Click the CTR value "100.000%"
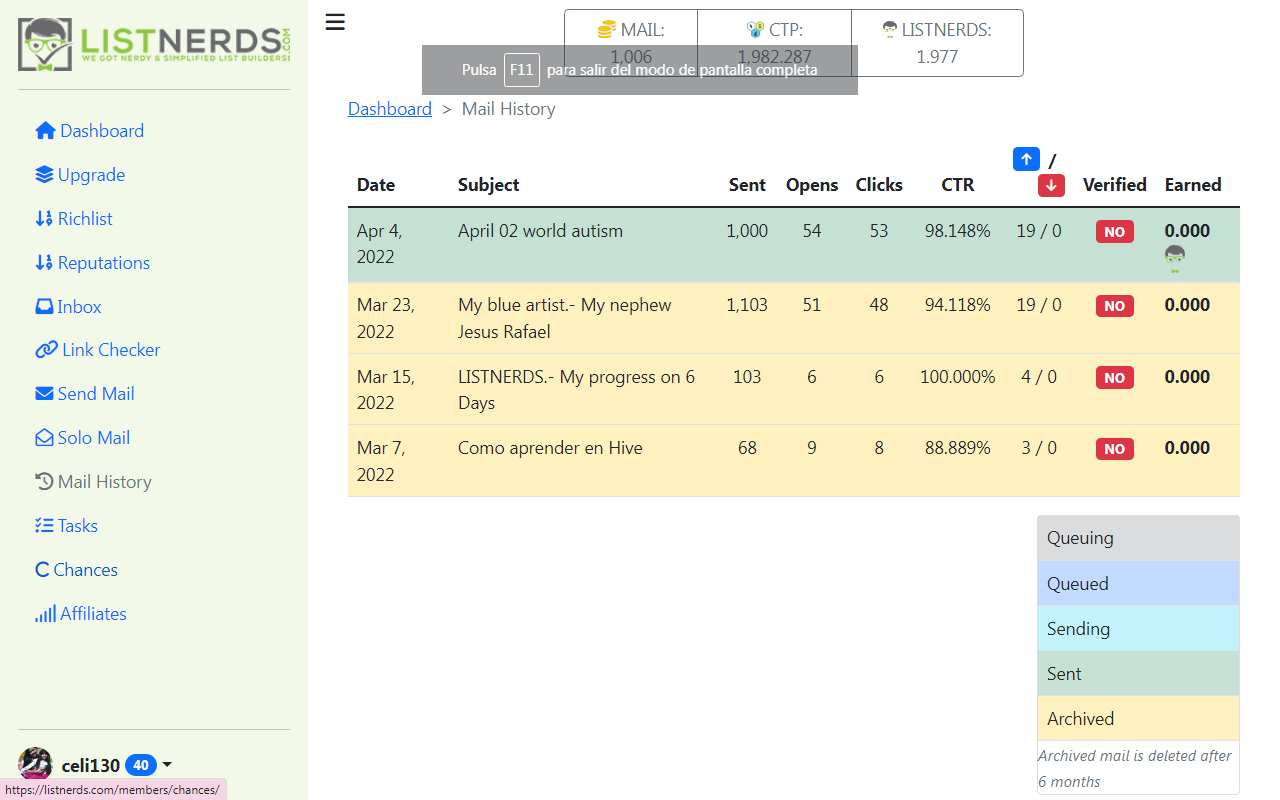Viewport: 1280px width, 800px height. pyautogui.click(x=957, y=377)
